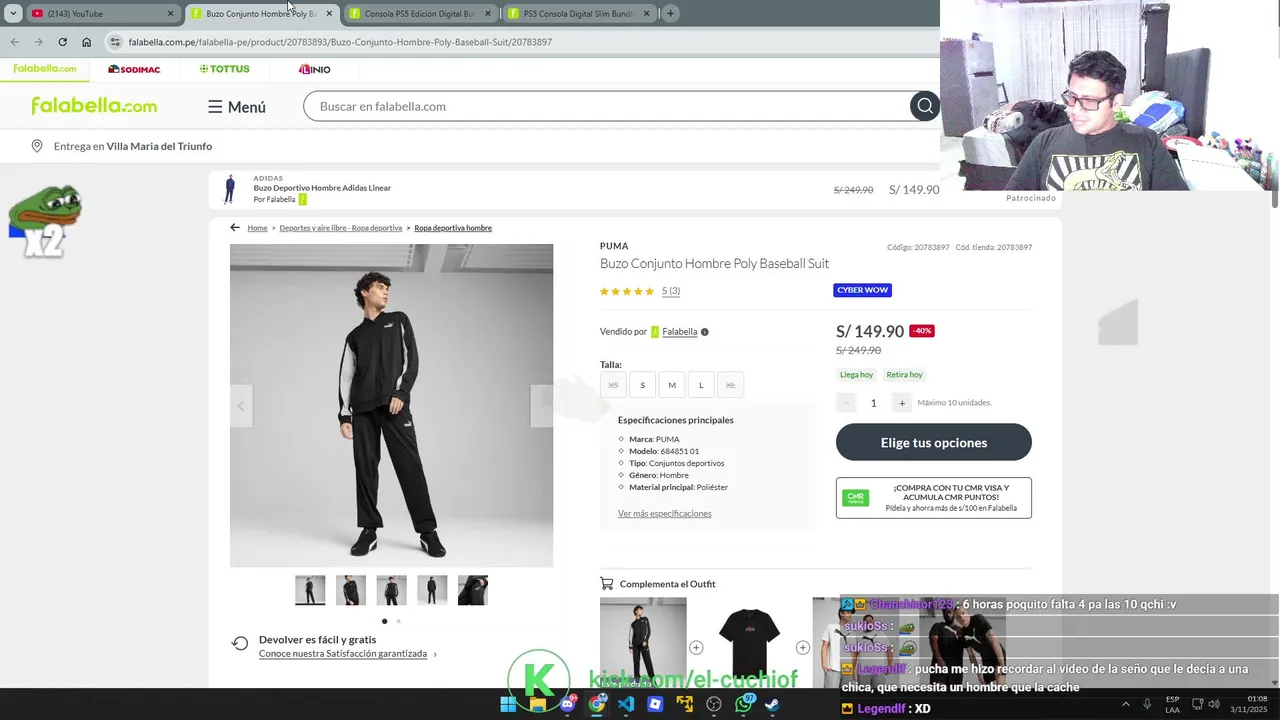Decrease quantity with minus button
The width and height of the screenshot is (1280, 720).
coord(846,403)
